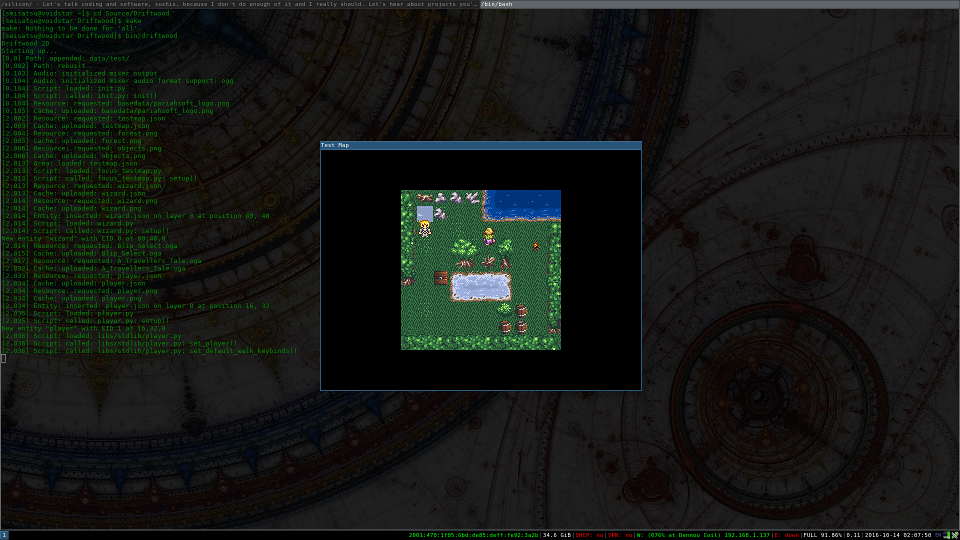Click the blonde player character sprite

click(424, 228)
